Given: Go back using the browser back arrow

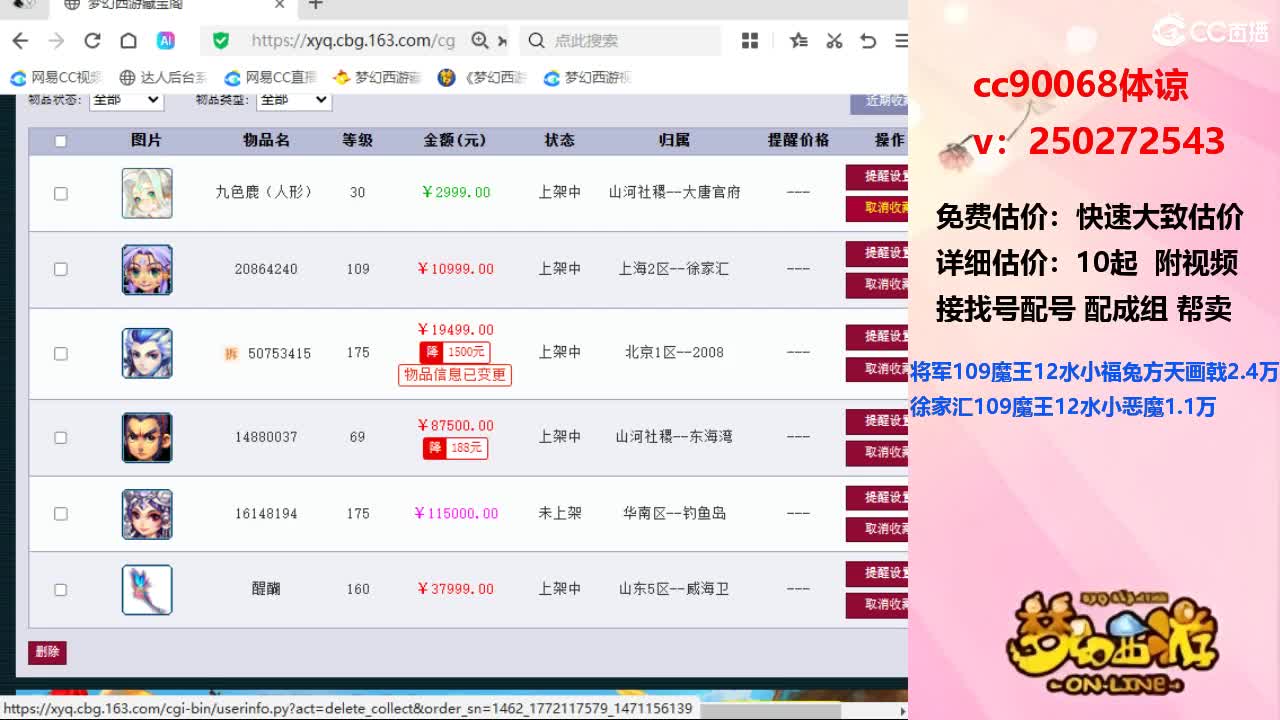Looking at the screenshot, I should pos(20,41).
